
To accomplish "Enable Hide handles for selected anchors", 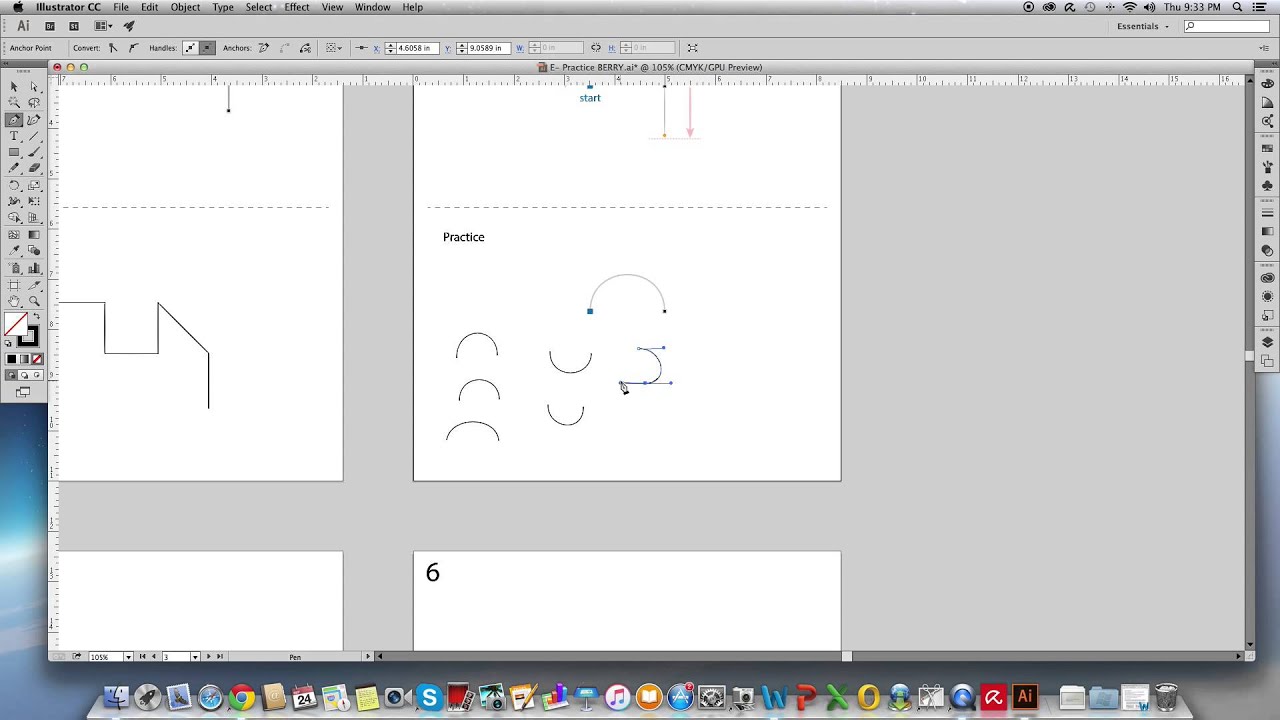I will (x=208, y=48).
